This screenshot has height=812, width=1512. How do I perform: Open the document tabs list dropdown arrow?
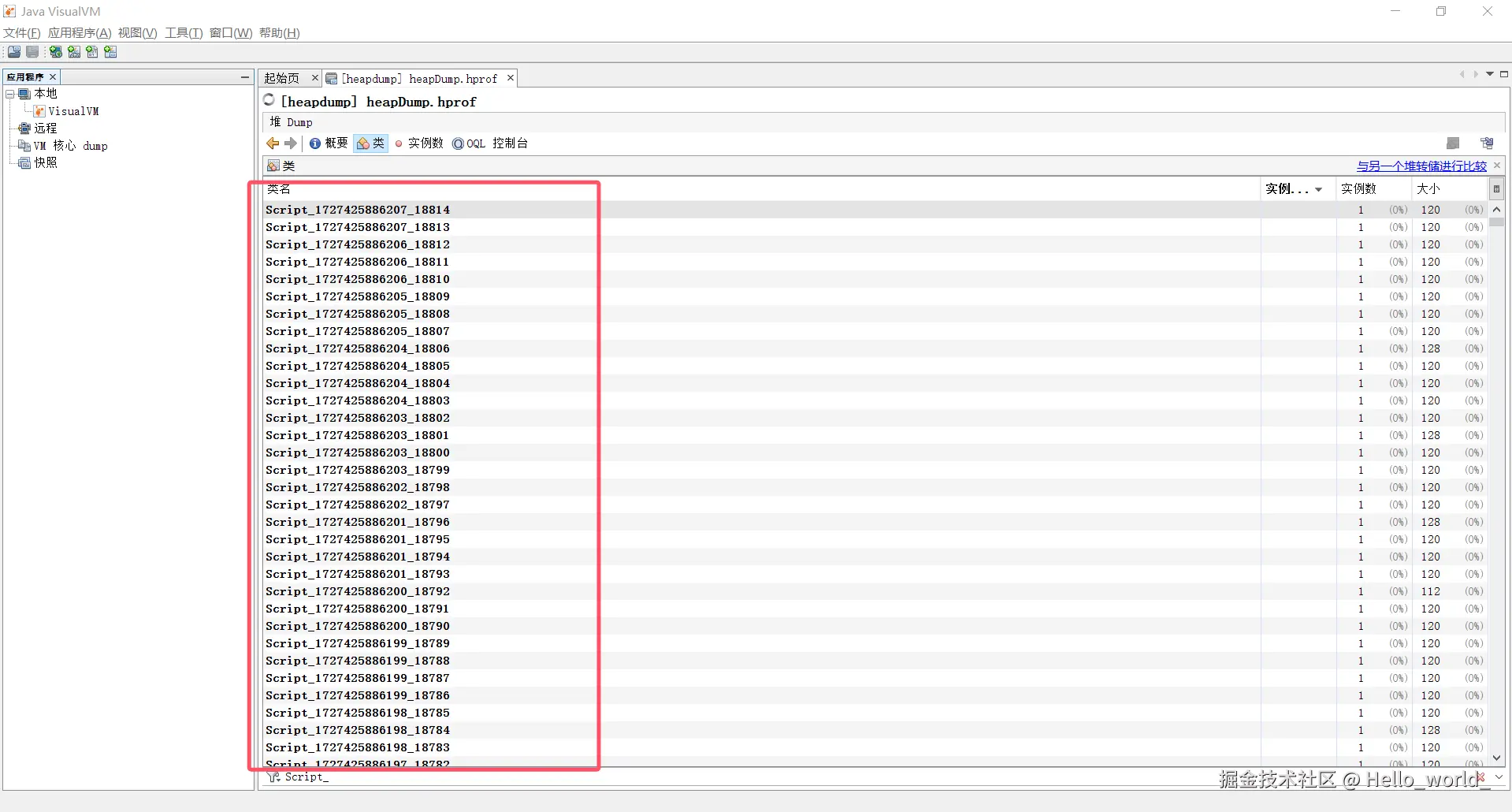tap(1490, 74)
